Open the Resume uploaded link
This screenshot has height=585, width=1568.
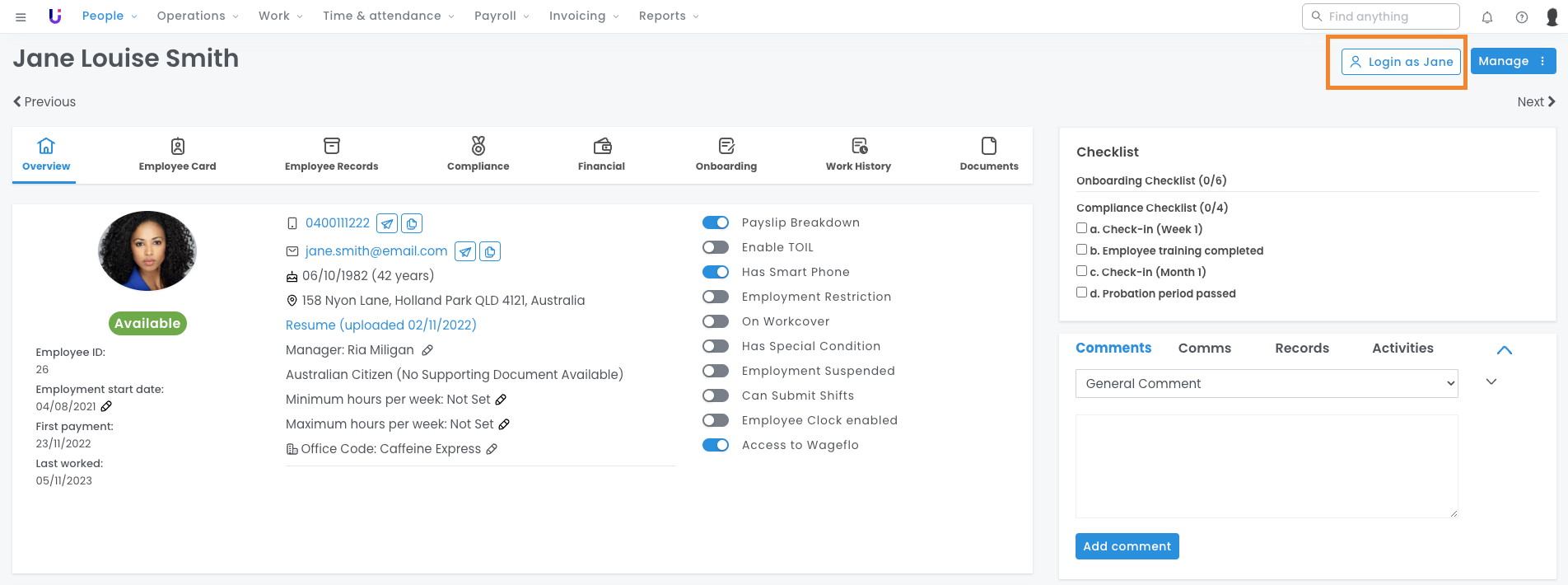click(380, 325)
